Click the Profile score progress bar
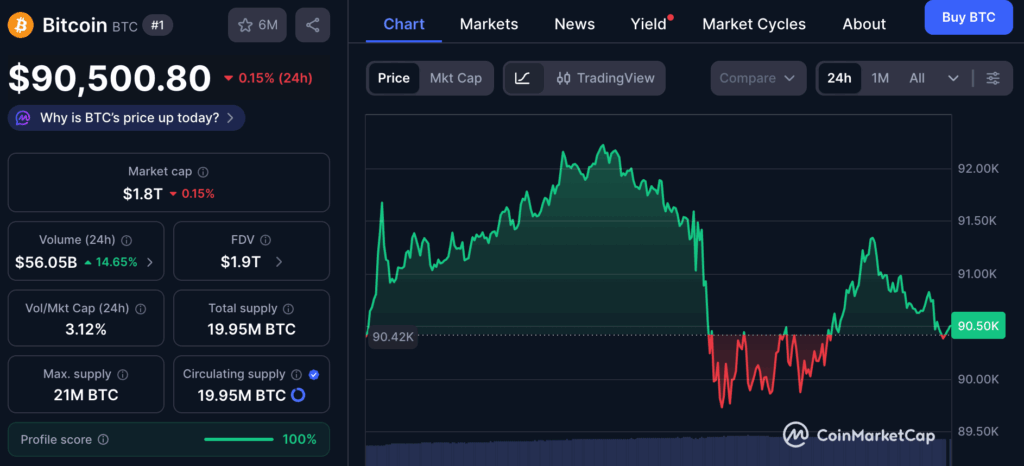 click(x=238, y=439)
